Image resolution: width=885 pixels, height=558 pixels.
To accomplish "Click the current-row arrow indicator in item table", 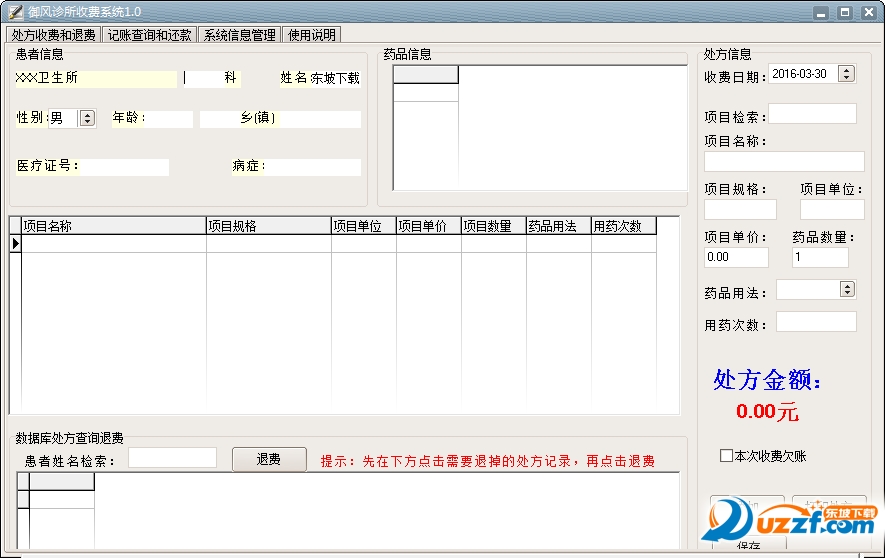I will tap(16, 244).
